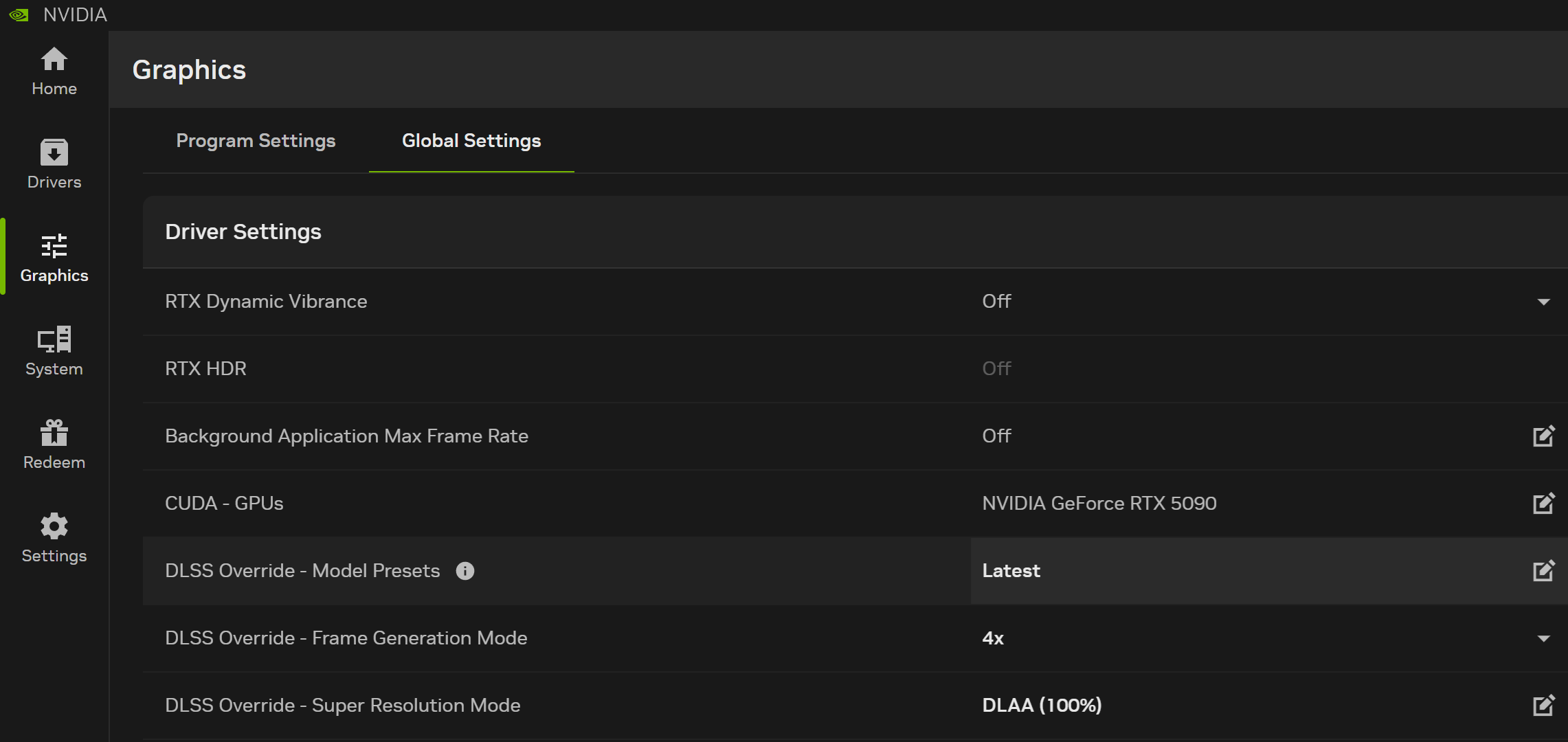
Task: Edit the CUDA - GPUs selection
Action: coord(1544,503)
